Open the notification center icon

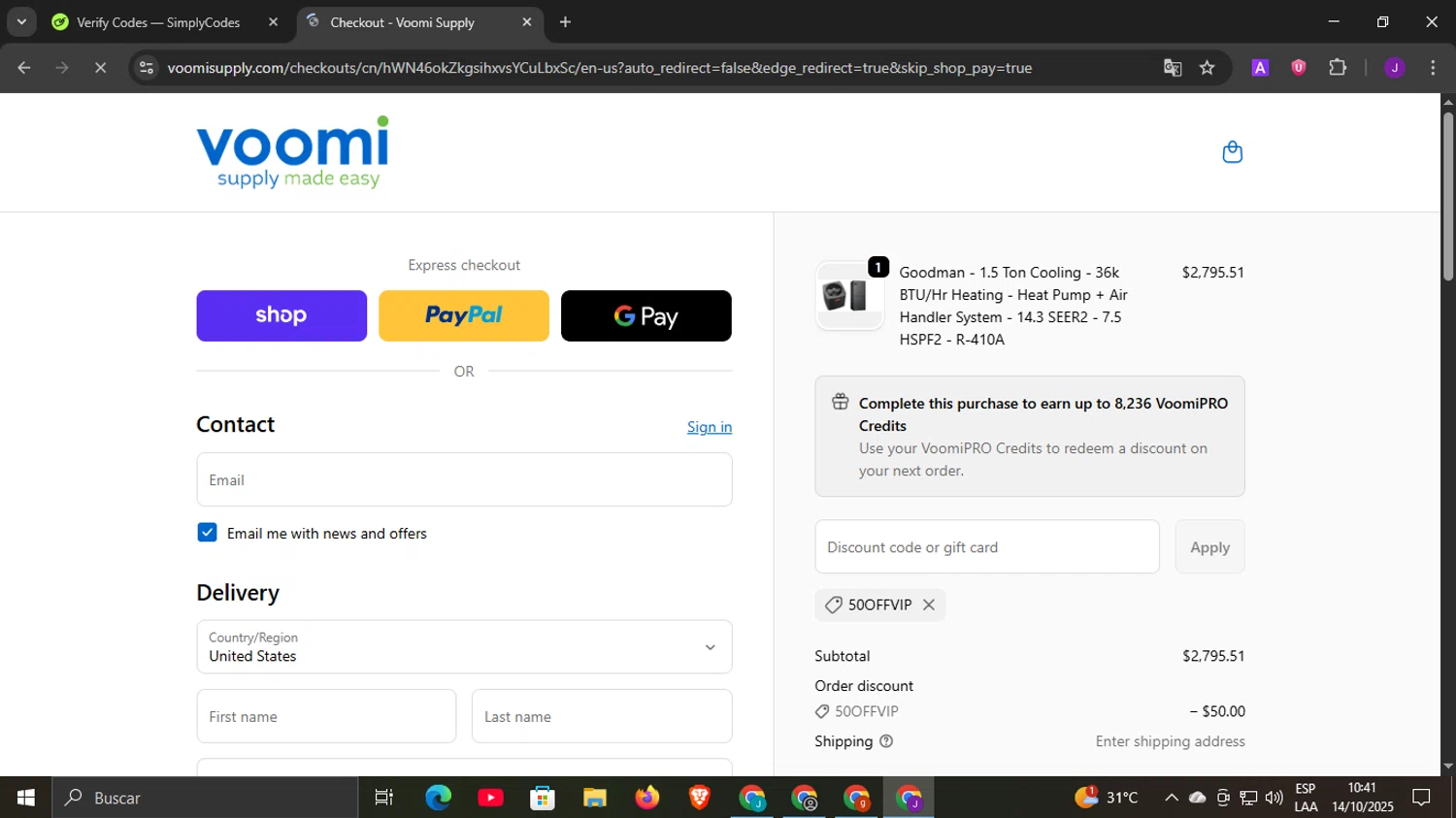[x=1421, y=798]
